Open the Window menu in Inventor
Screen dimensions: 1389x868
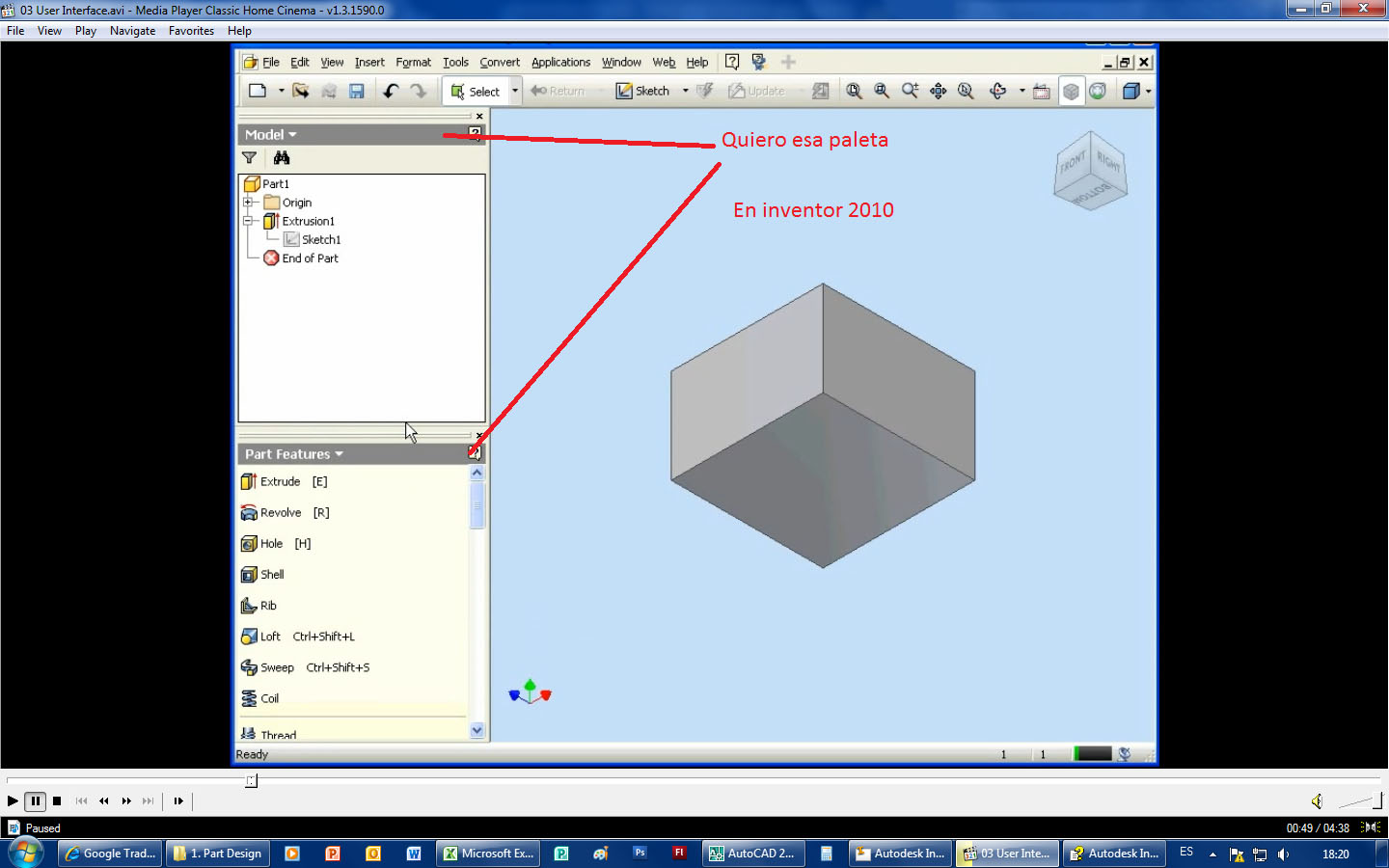pyautogui.click(x=621, y=62)
